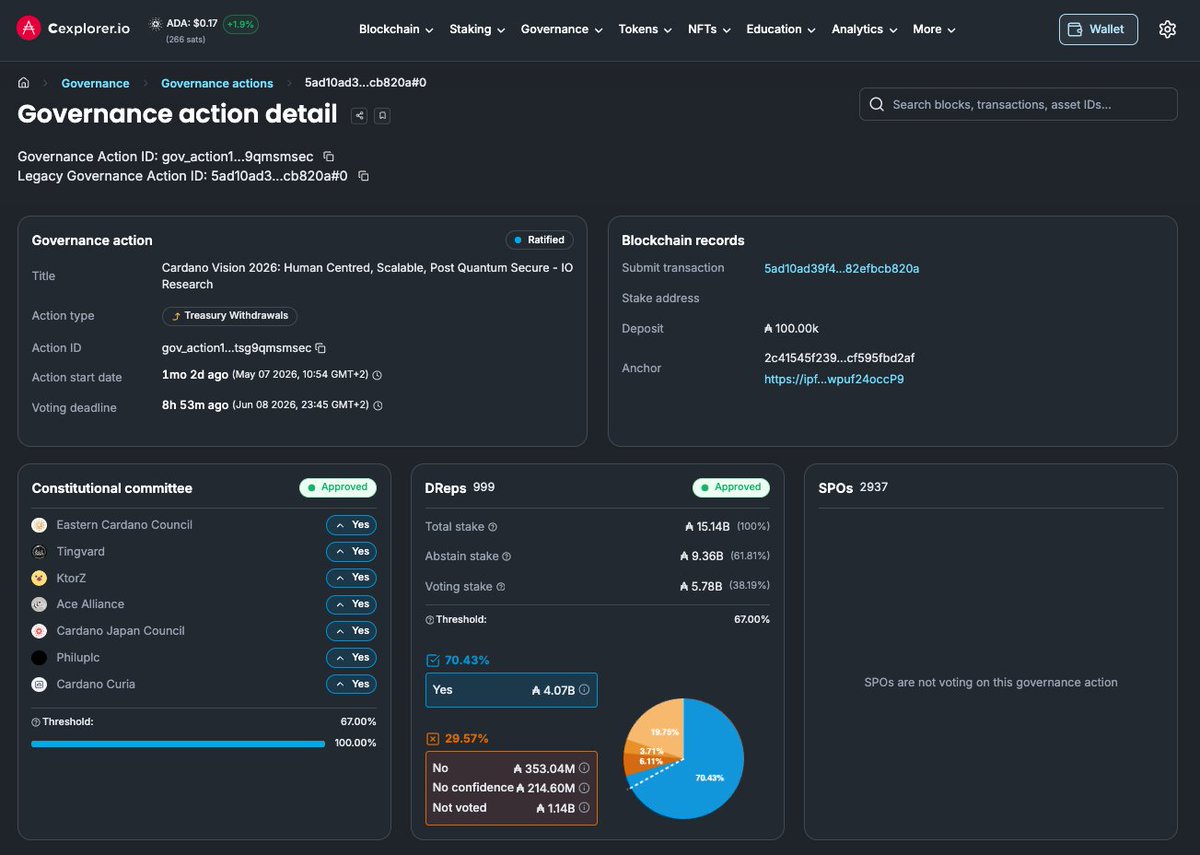Open the Governance menu in navbar
This screenshot has width=1200, height=855.
pyautogui.click(x=562, y=29)
